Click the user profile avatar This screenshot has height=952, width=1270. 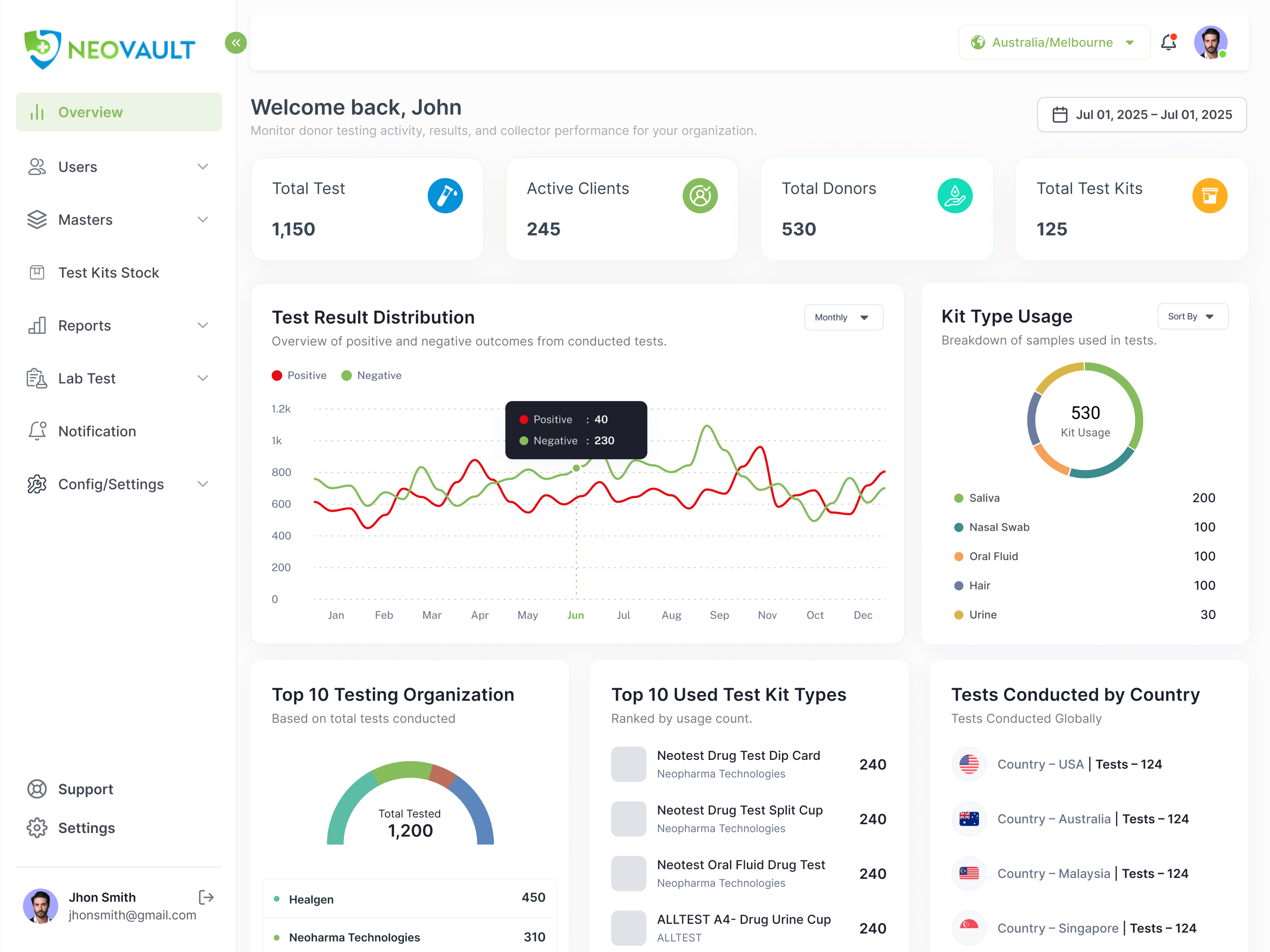click(x=1211, y=42)
